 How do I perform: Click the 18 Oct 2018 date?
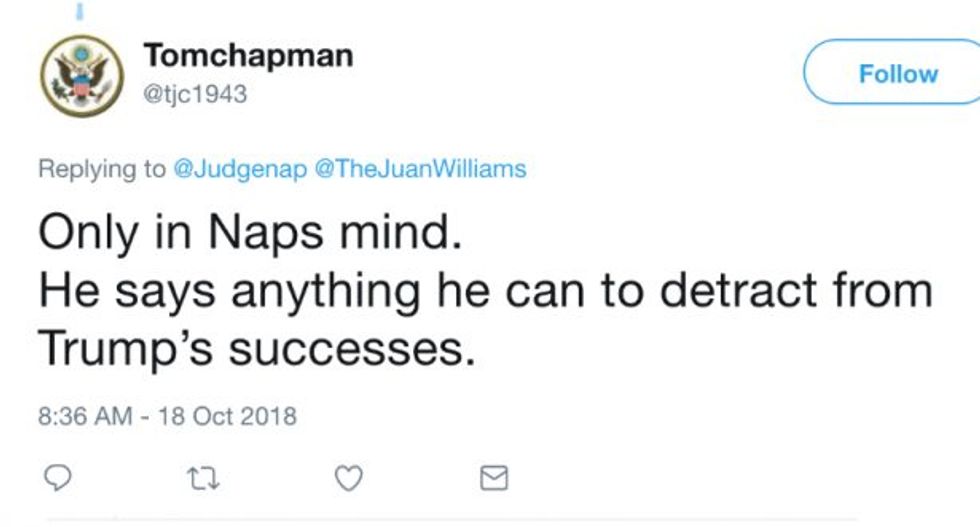(x=228, y=416)
